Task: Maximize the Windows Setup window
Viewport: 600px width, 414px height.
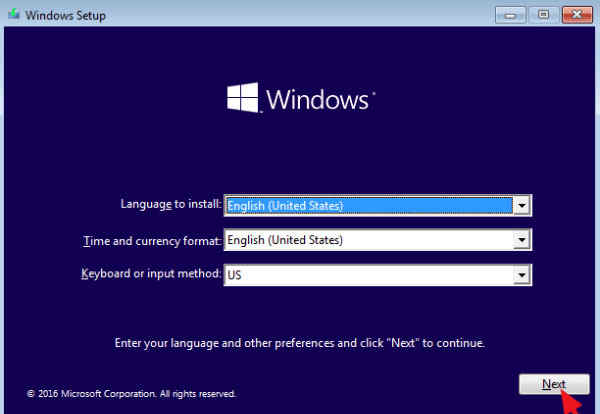Action: [x=543, y=15]
